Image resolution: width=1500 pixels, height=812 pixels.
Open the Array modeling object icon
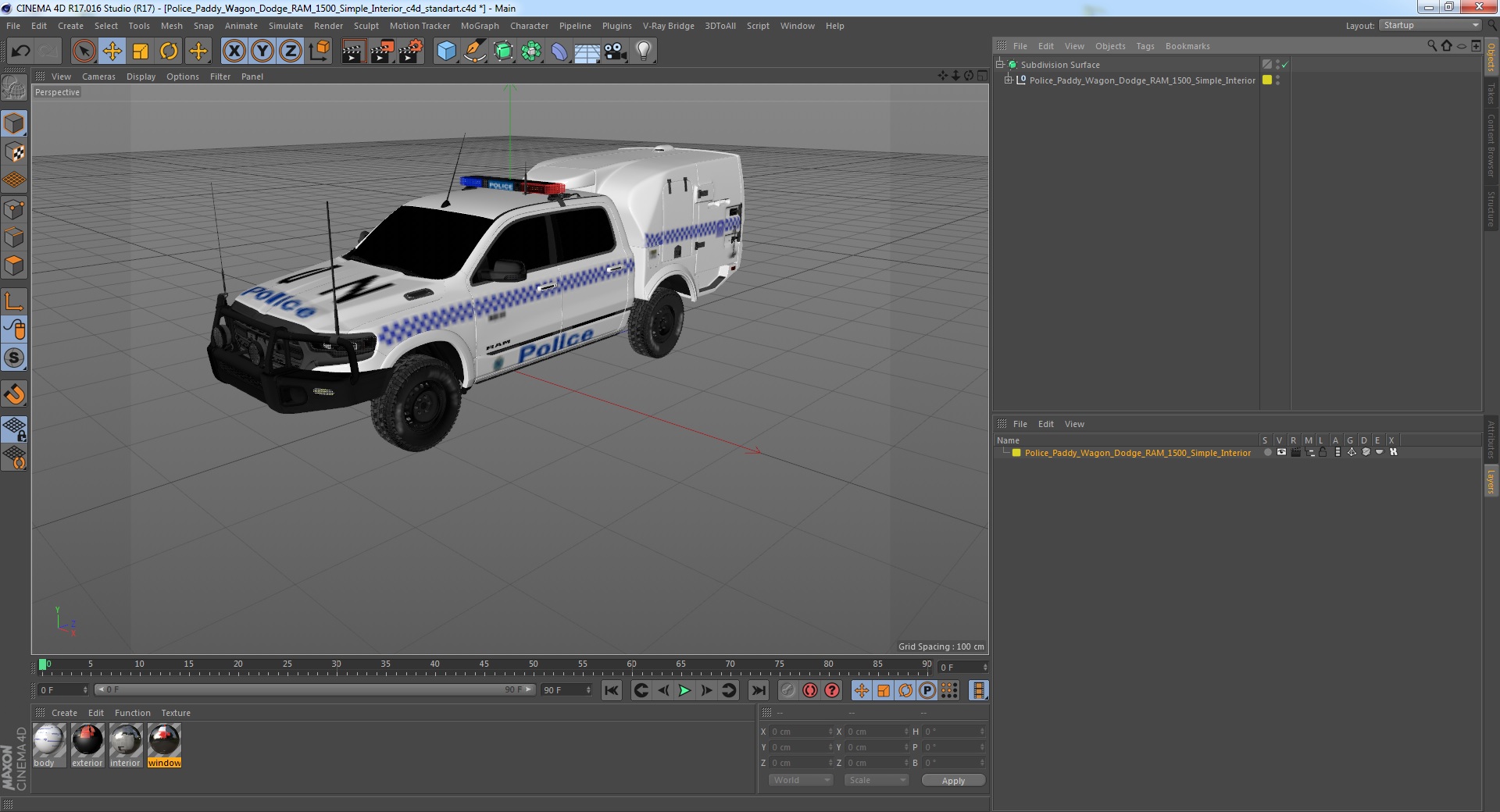(531, 52)
